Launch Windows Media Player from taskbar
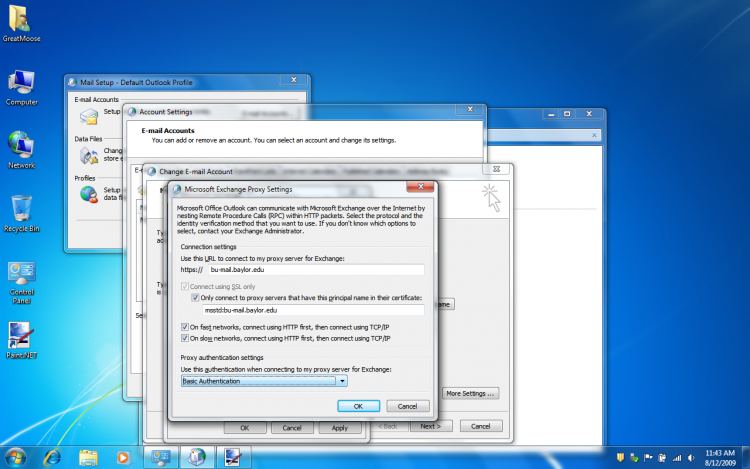 (x=123, y=458)
